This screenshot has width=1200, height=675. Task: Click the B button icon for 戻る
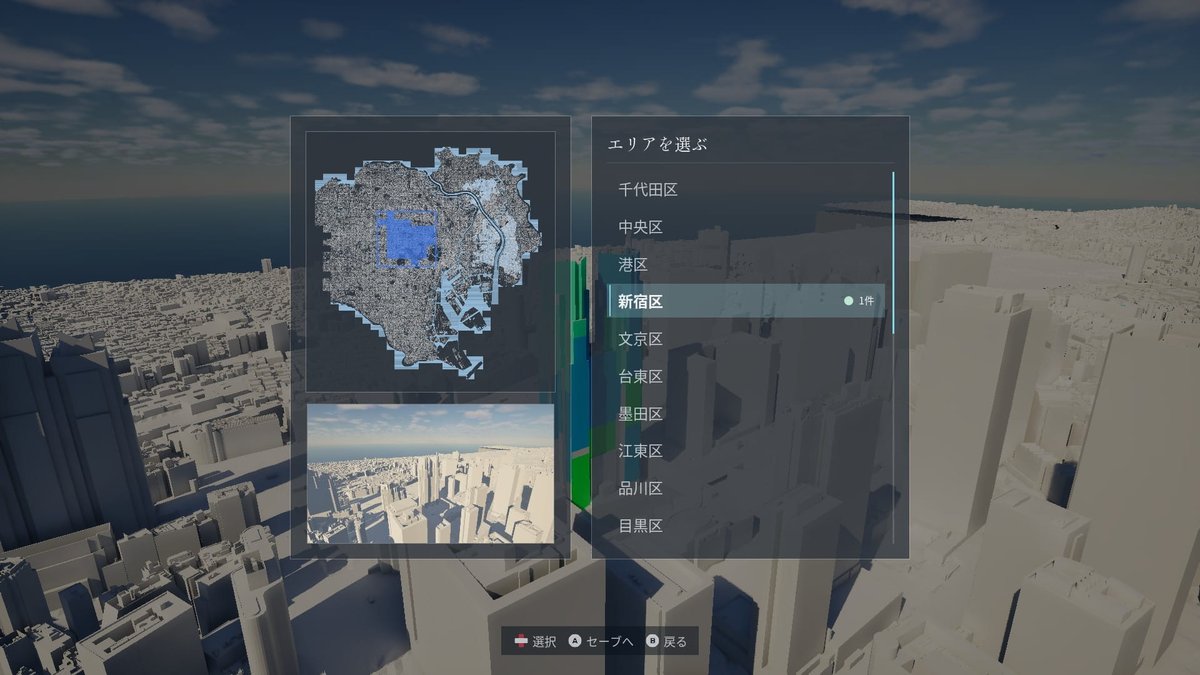652,641
